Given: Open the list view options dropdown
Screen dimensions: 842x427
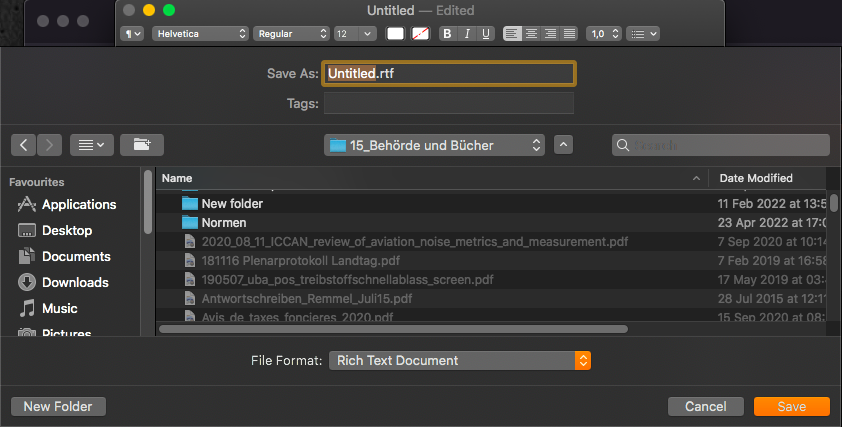Looking at the screenshot, I should [x=92, y=145].
